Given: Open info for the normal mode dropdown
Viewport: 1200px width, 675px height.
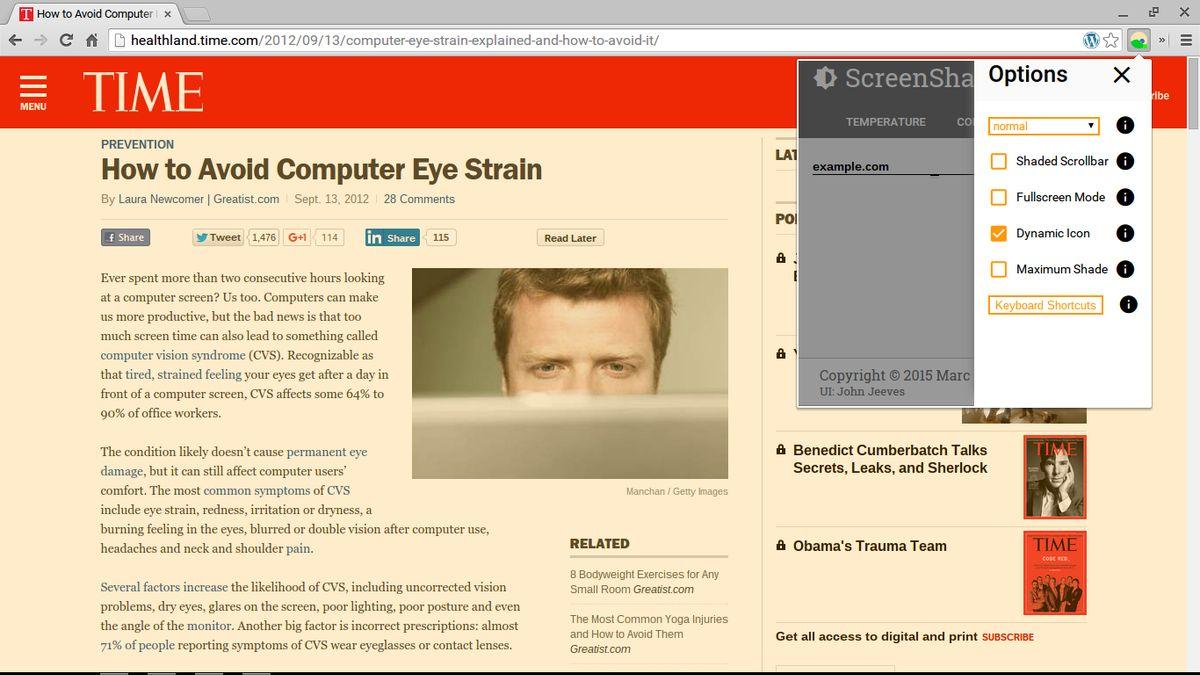Looking at the screenshot, I should pos(1125,126).
